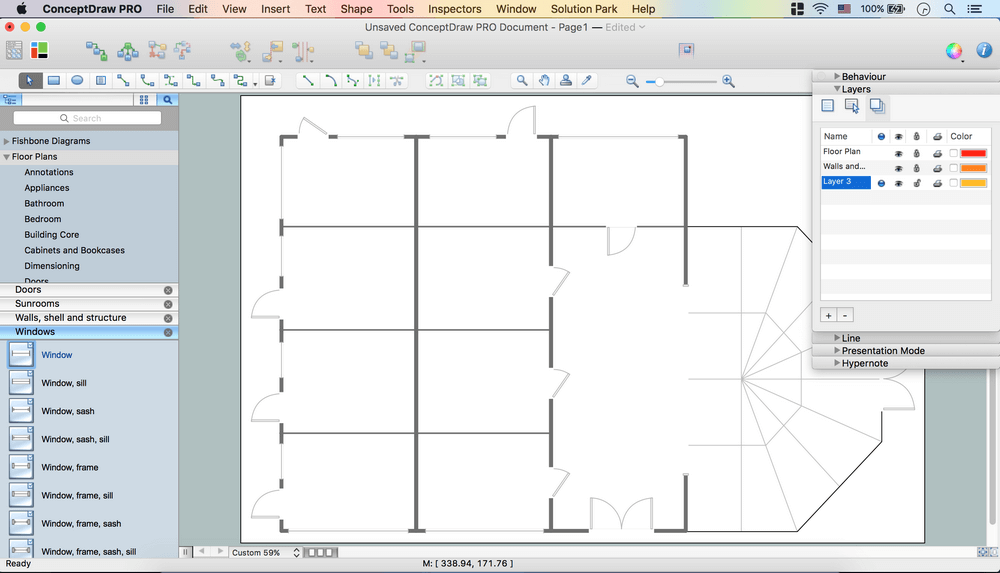Image resolution: width=1000 pixels, height=573 pixels.
Task: Pick the eyedropper tool
Action: coord(587,81)
